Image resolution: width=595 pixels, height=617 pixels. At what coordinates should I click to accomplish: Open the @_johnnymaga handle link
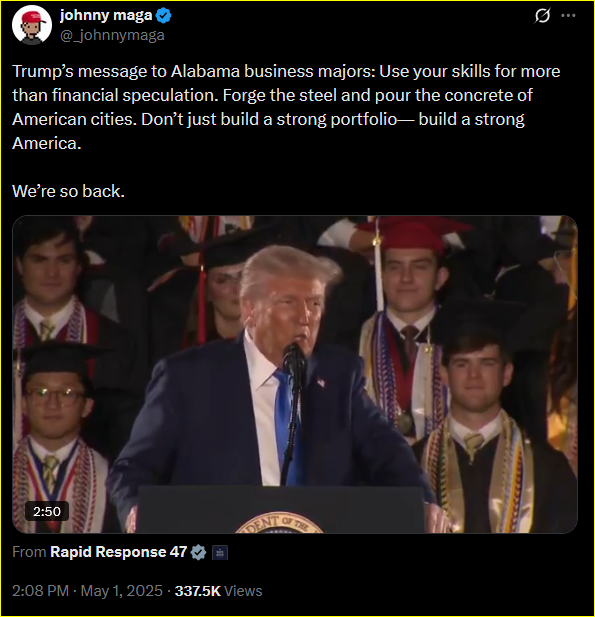tap(112, 35)
